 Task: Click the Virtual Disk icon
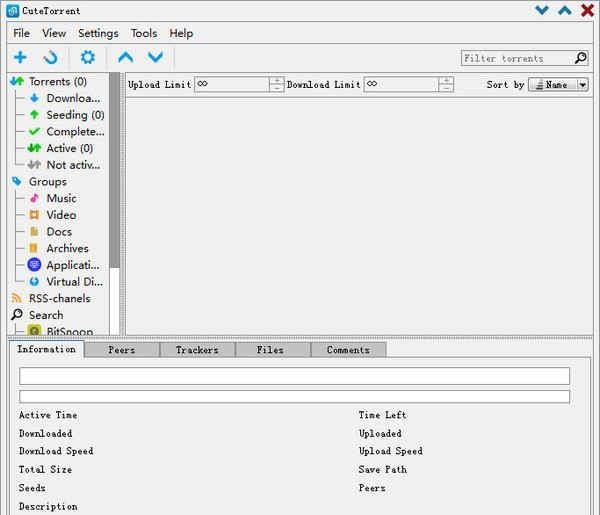(x=34, y=282)
